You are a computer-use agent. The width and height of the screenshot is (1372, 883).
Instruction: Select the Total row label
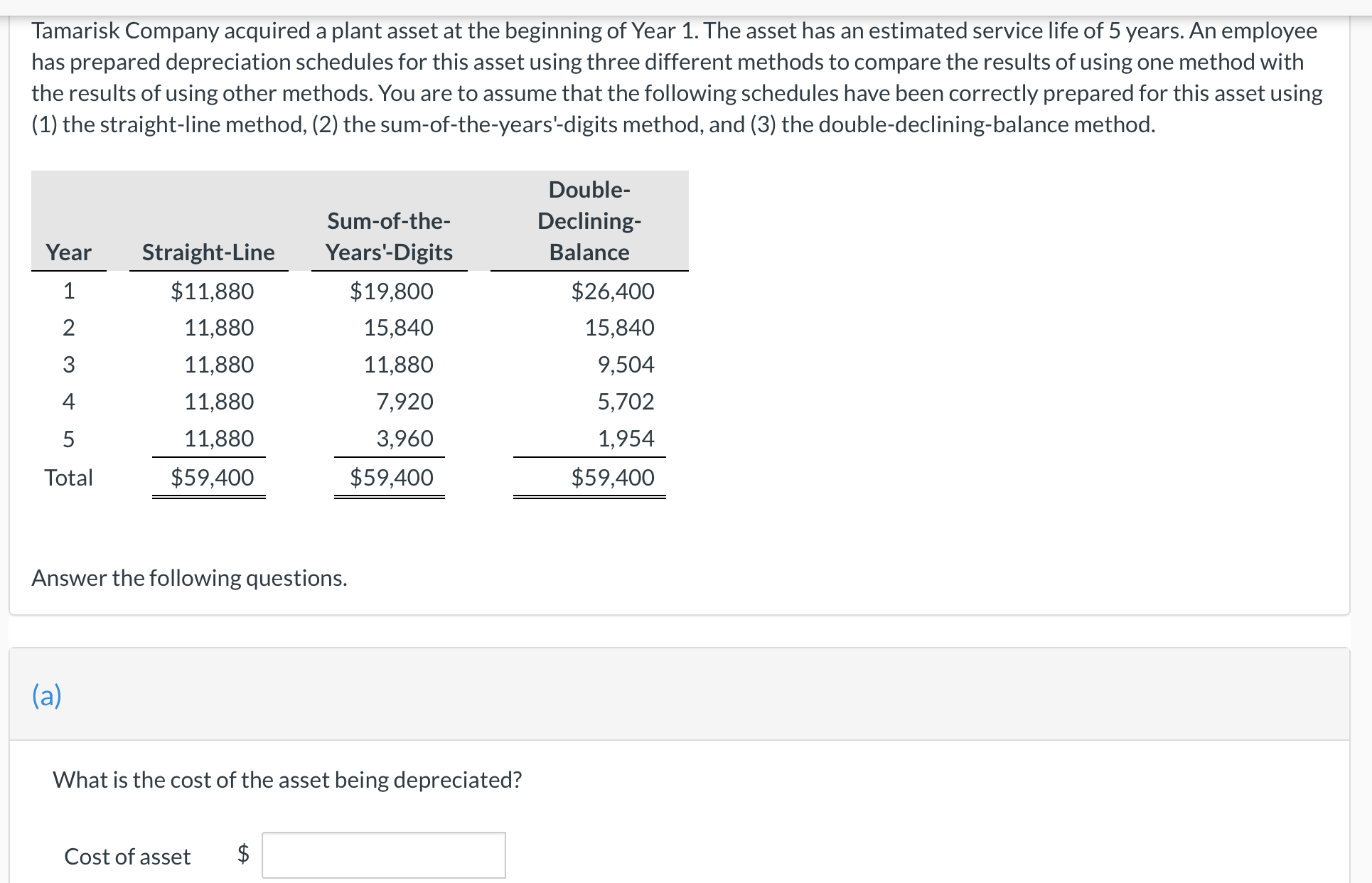[x=69, y=478]
